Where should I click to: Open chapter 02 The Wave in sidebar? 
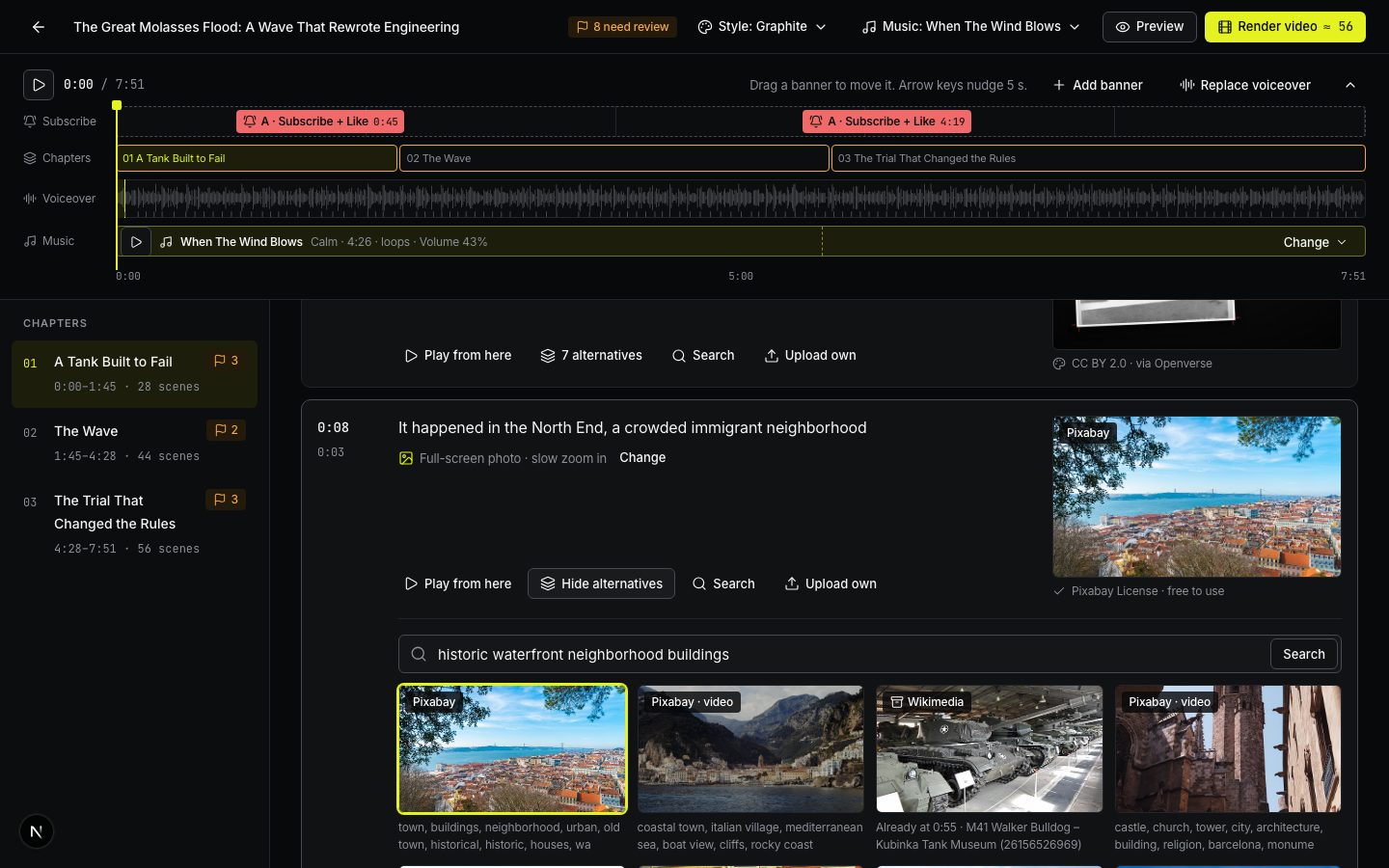click(x=134, y=443)
